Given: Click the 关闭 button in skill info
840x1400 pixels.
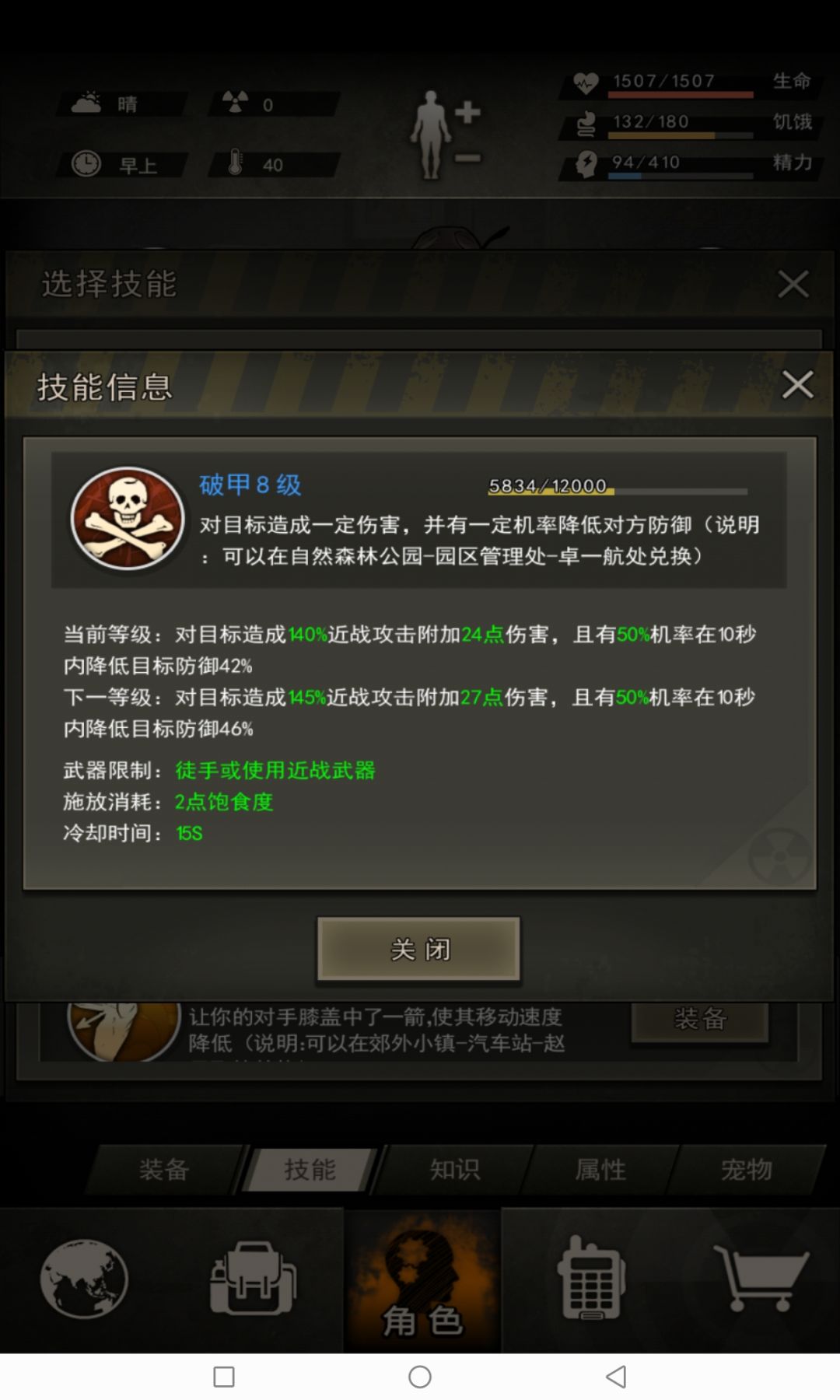Looking at the screenshot, I should pos(418,949).
